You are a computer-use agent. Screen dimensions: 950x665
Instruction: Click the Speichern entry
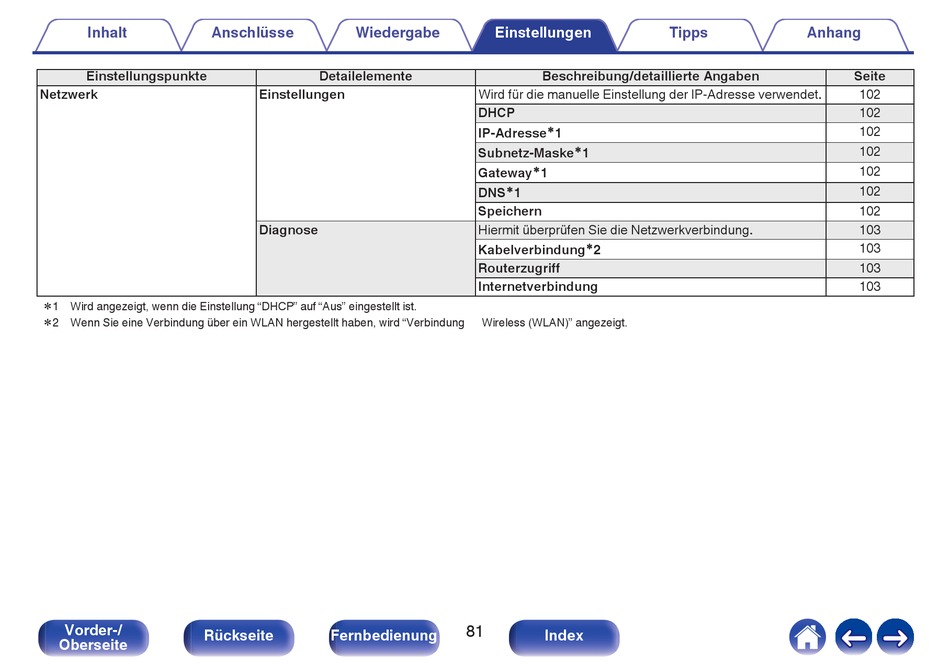coord(510,211)
